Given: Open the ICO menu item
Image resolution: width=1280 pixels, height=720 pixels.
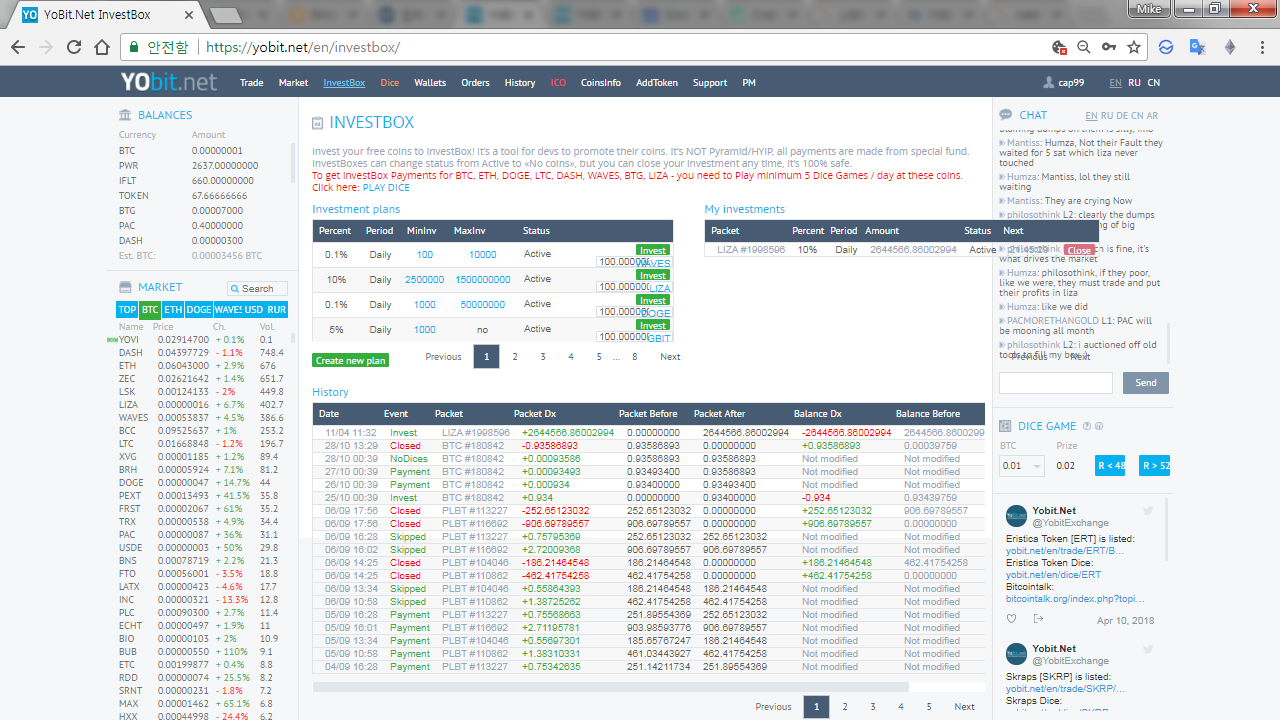Looking at the screenshot, I should 558,83.
